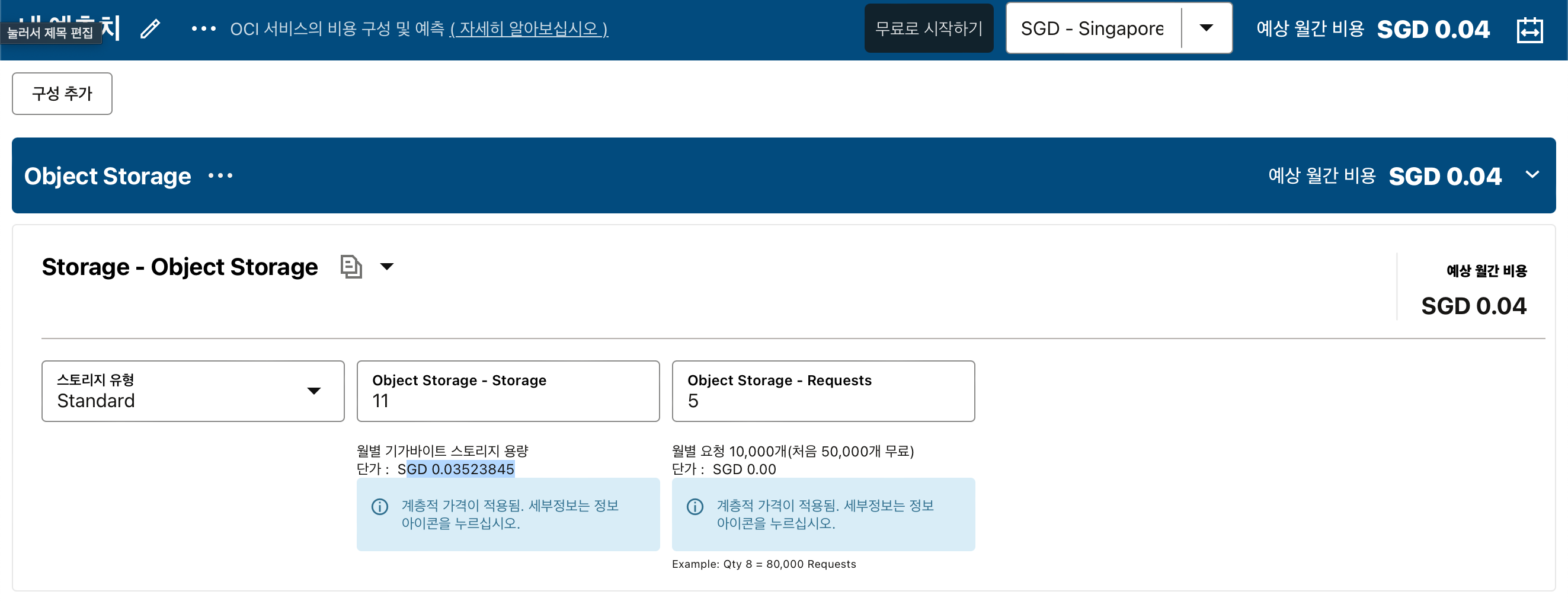Image resolution: width=1568 pixels, height=601 pixels.
Task: Click the 무료로 시작하기 button
Action: click(928, 28)
